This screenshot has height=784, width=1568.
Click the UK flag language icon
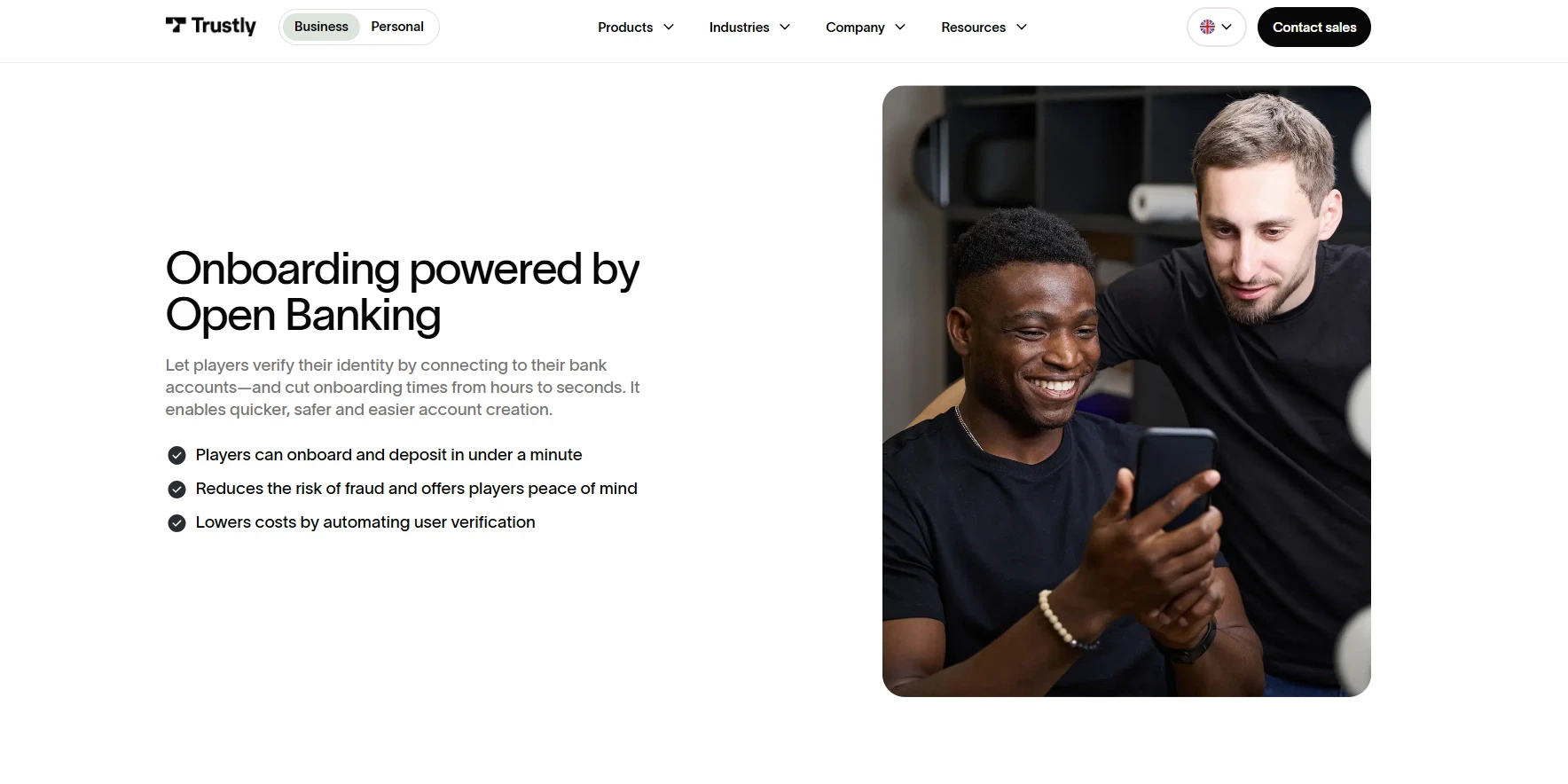[x=1207, y=27]
